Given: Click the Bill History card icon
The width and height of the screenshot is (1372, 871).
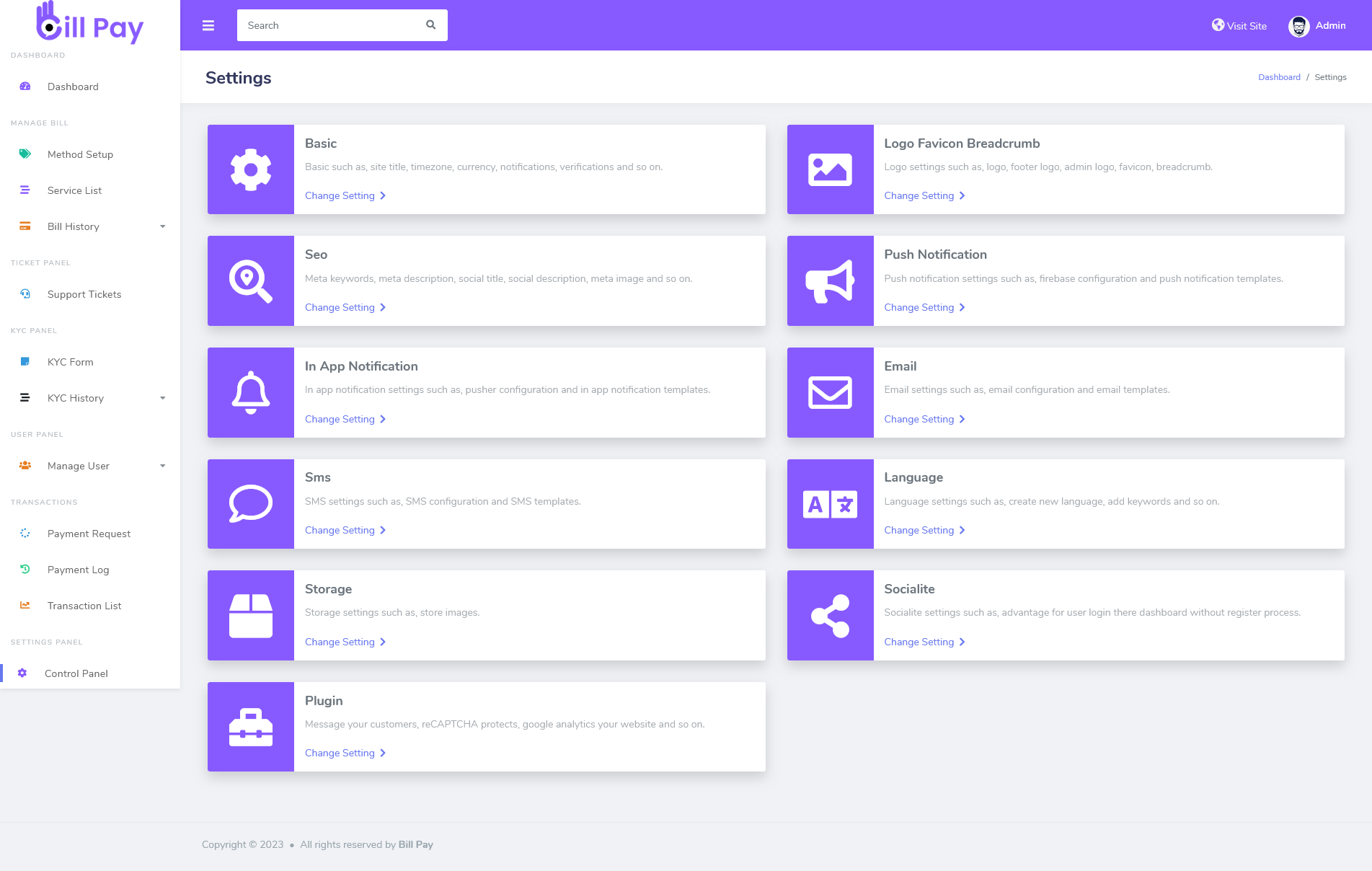Looking at the screenshot, I should tap(25, 226).
